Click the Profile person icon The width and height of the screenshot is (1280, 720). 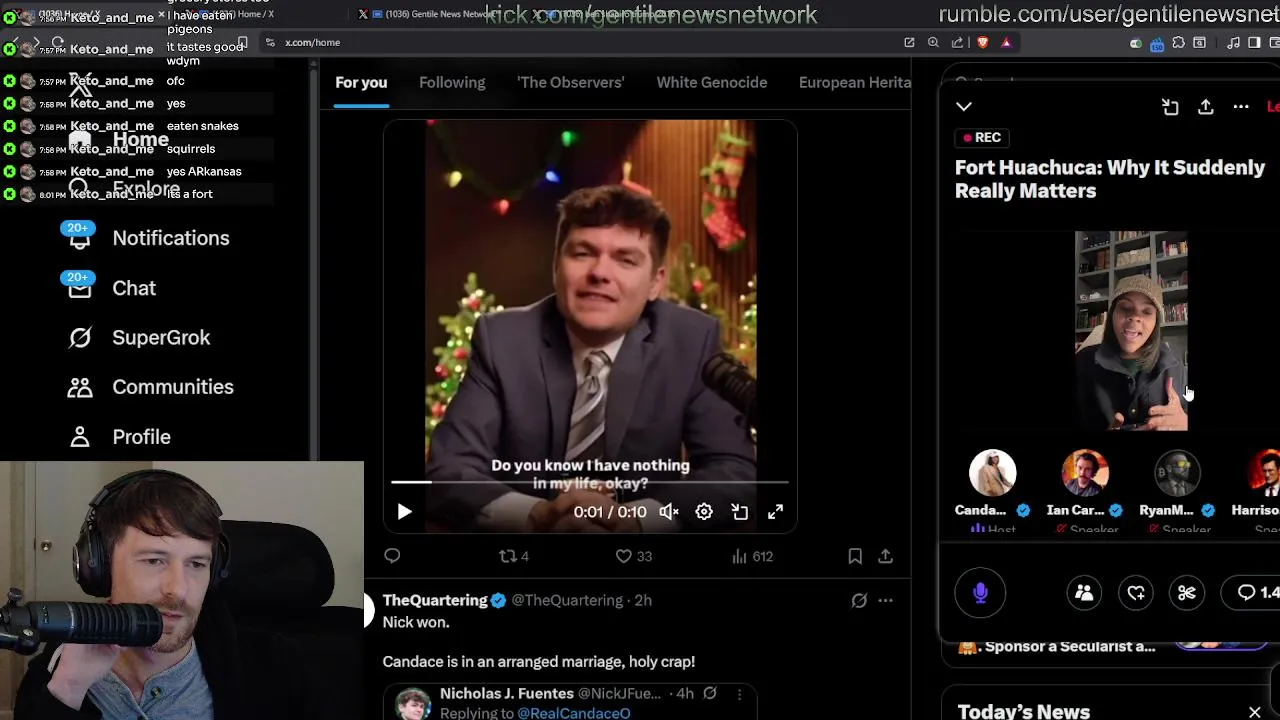80,437
